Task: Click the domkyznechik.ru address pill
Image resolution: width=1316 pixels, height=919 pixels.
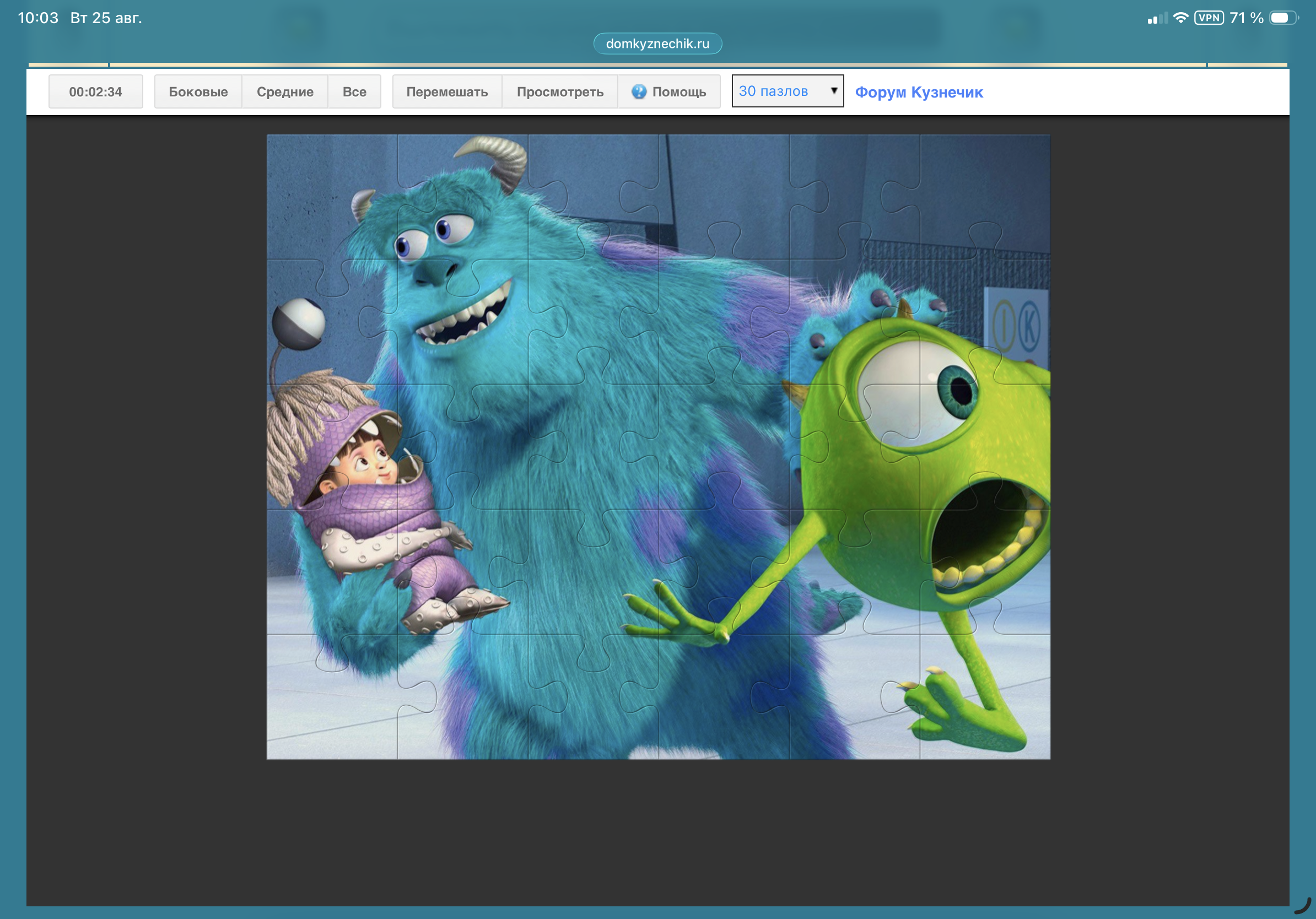Action: click(x=657, y=44)
